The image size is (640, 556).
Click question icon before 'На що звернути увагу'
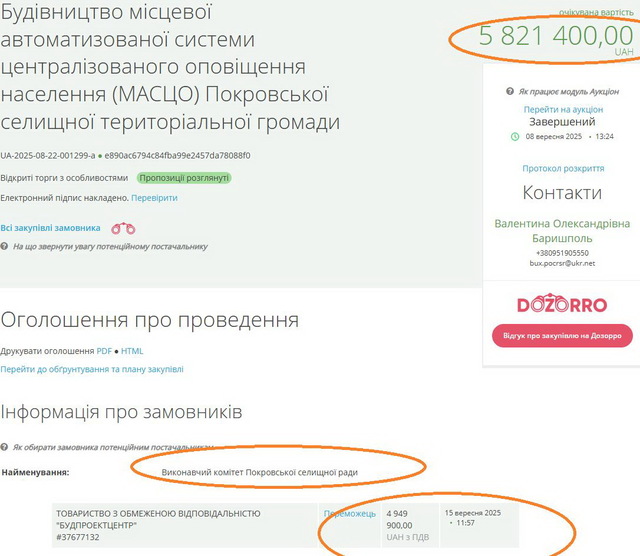(4, 247)
